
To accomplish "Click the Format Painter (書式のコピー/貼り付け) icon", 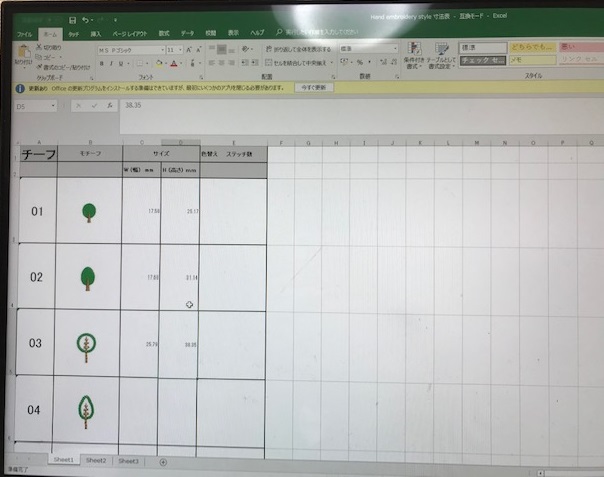I will point(39,67).
